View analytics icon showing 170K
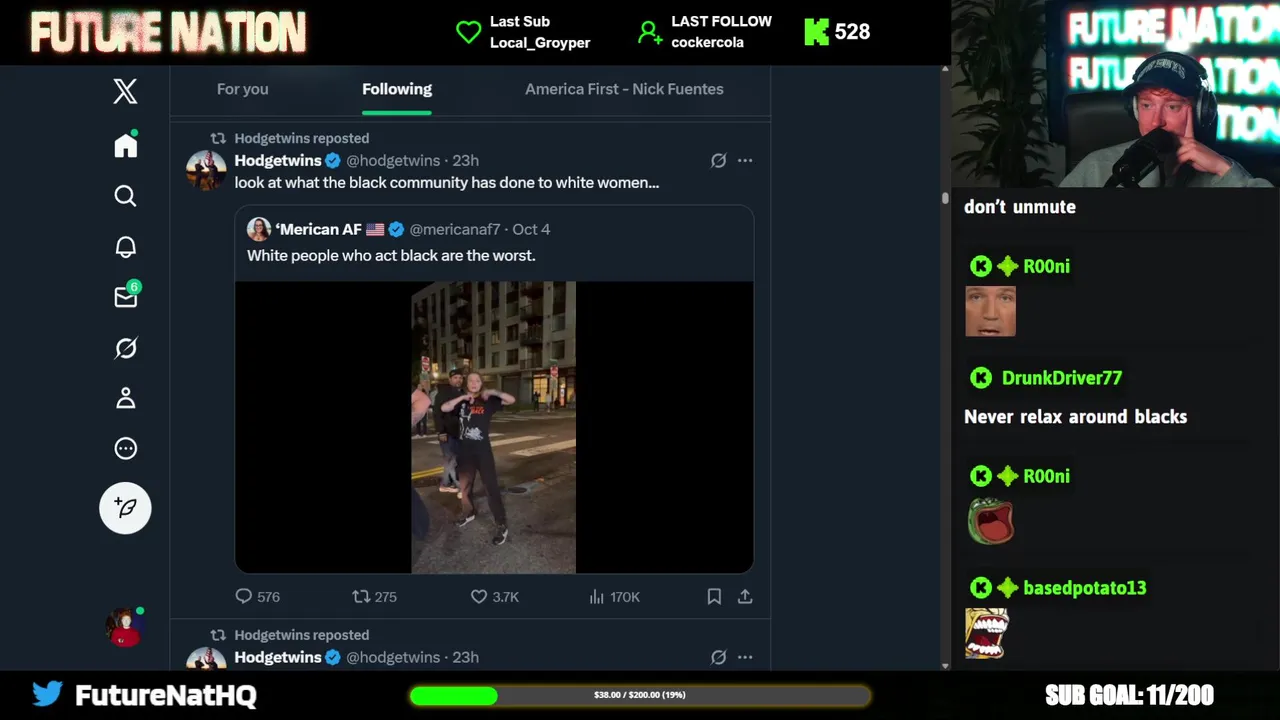Viewport: 1280px width, 720px height. tap(597, 596)
